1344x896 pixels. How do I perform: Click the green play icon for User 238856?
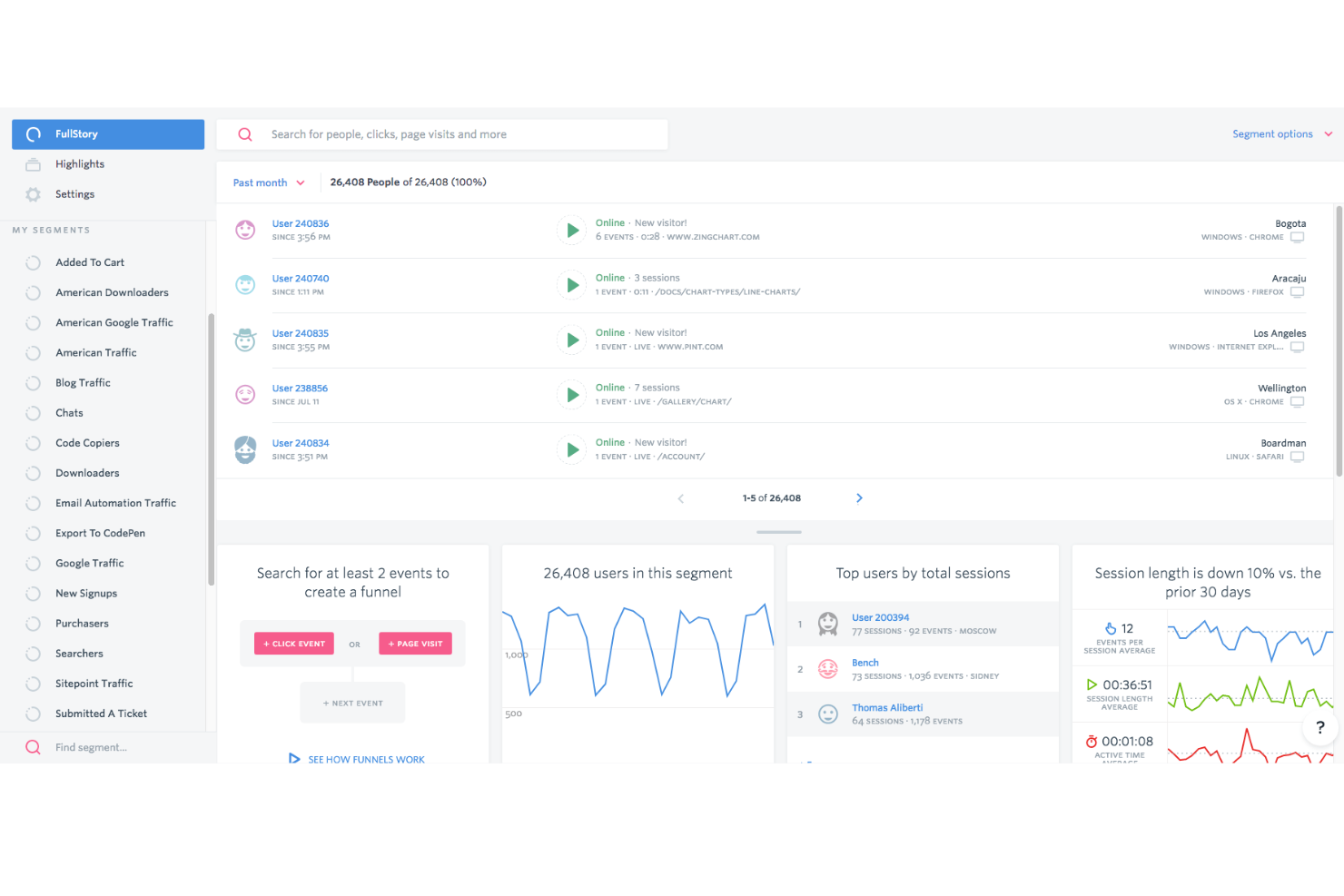[x=571, y=394]
